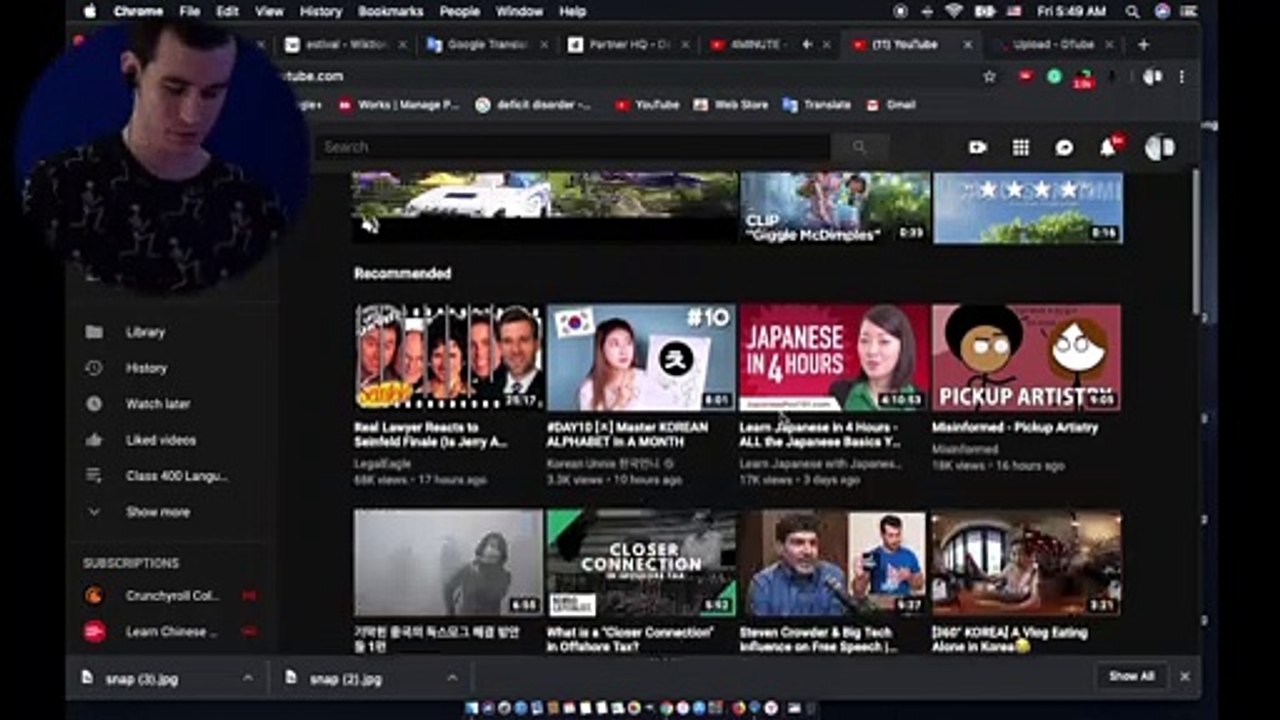Switch to the Partner HQ tab
This screenshot has height=720, width=1280.
[628, 45]
